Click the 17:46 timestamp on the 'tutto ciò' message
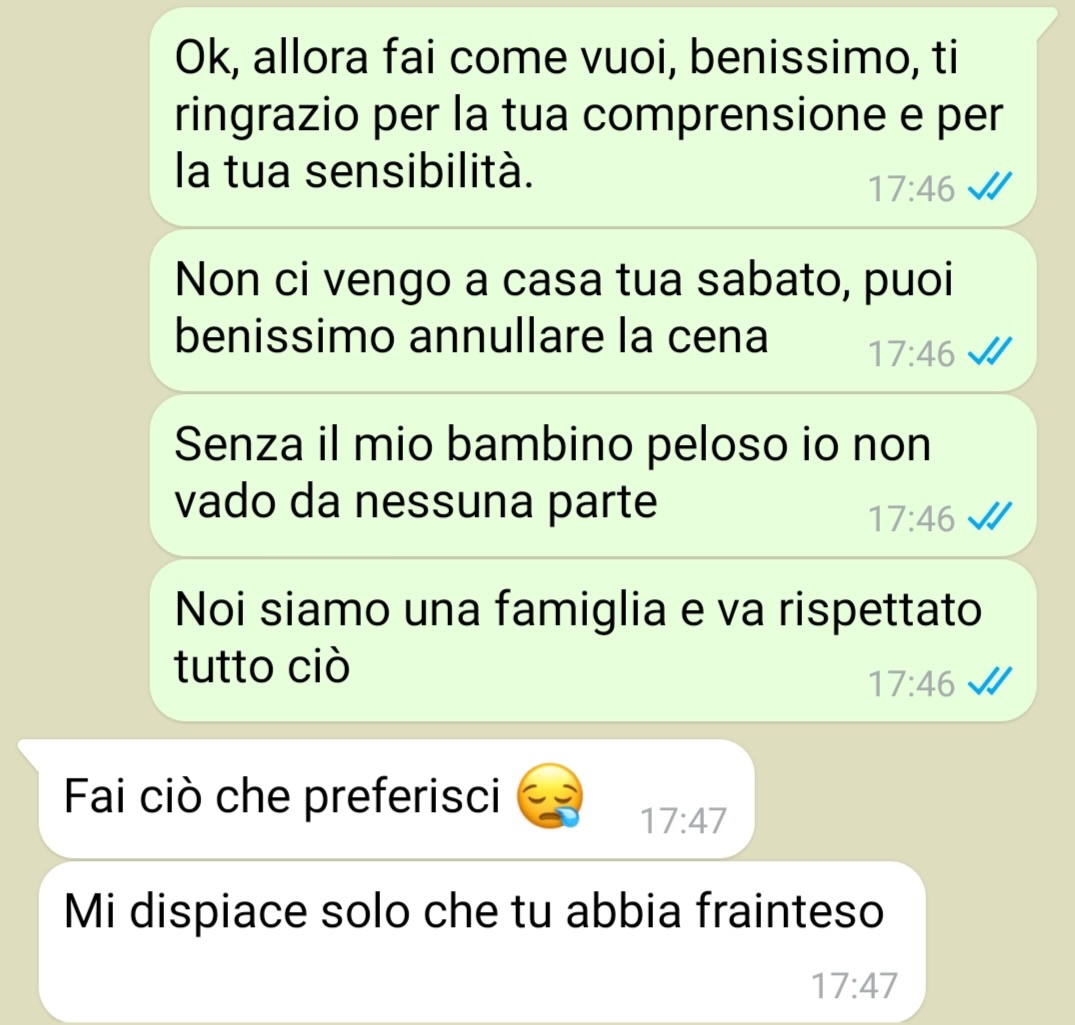This screenshot has height=1025, width=1075. pos(911,684)
